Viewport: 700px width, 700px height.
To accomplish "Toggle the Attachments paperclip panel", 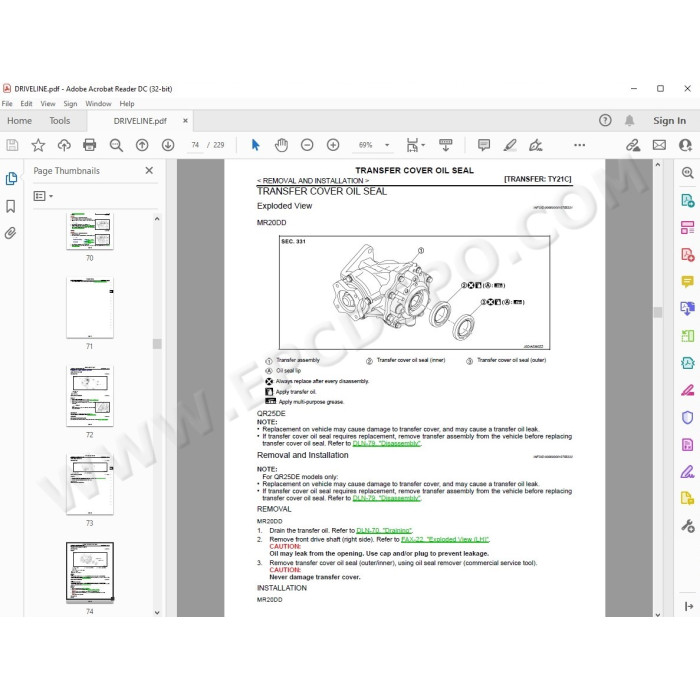I will (11, 233).
